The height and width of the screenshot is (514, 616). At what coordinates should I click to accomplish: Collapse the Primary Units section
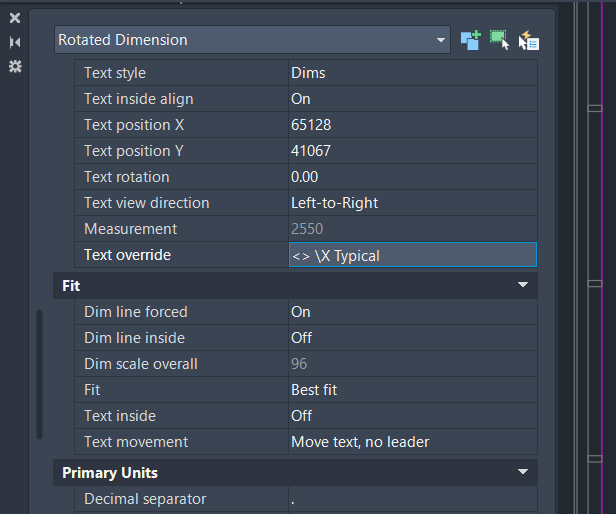point(522,472)
